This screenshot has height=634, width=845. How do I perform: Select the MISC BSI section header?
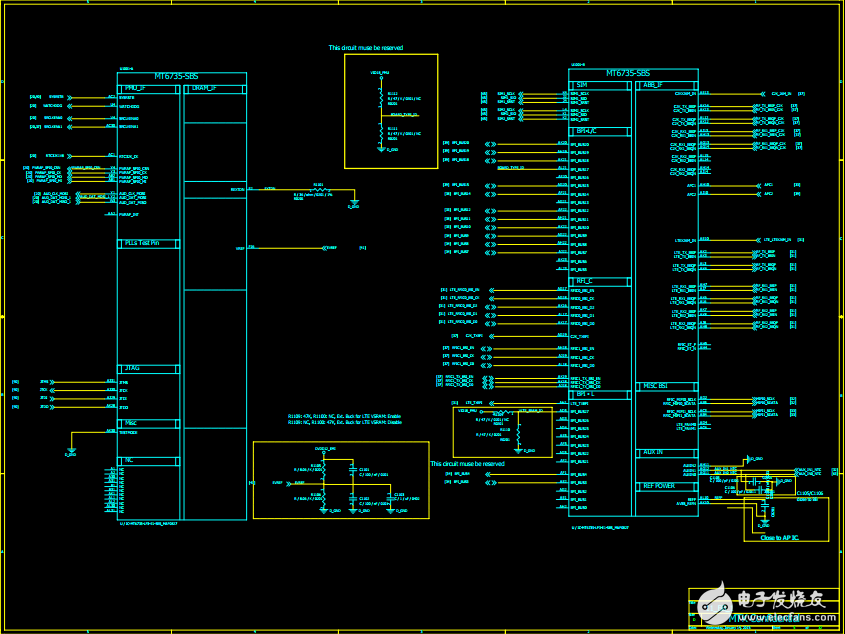[653, 386]
